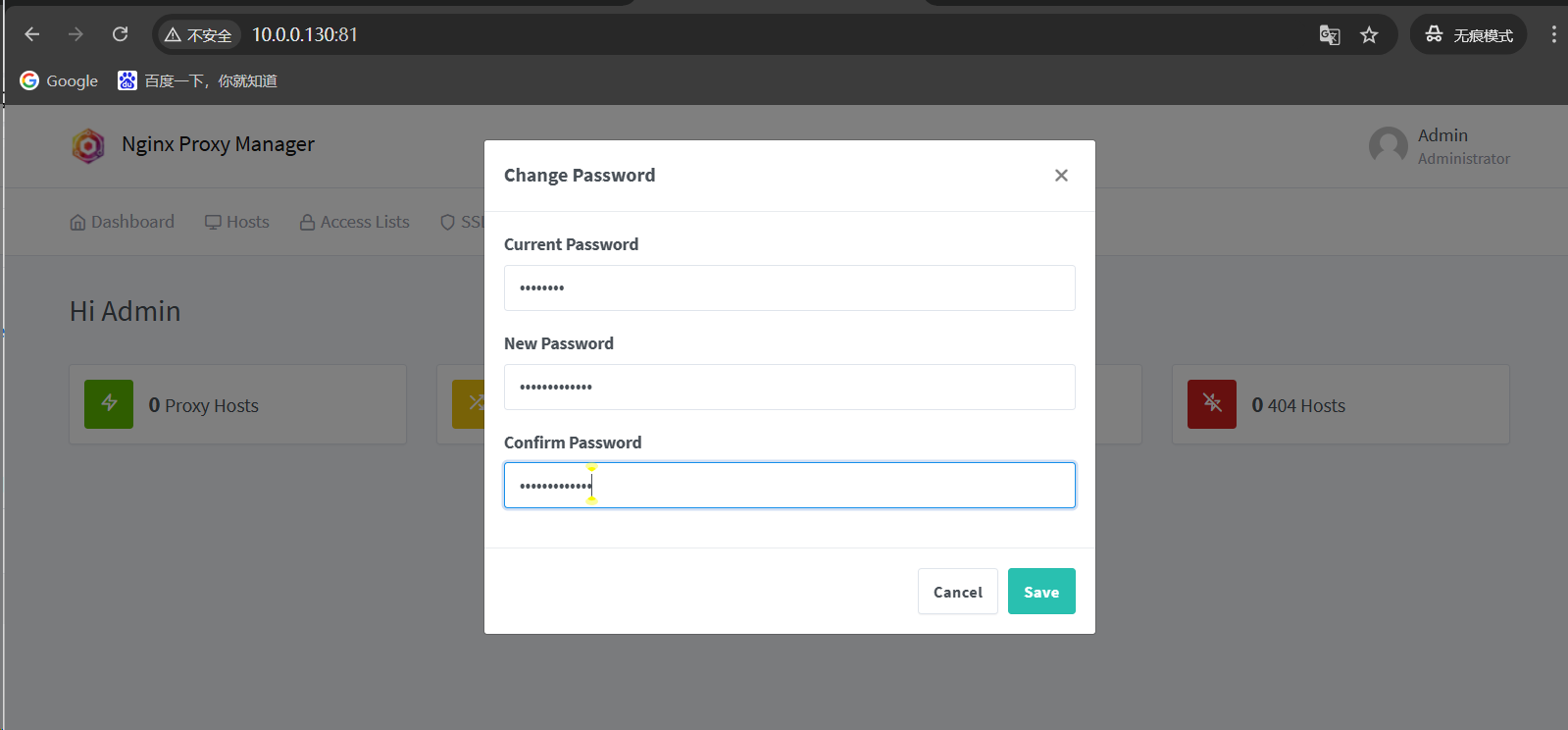
Task: Open the Dashboard tab
Action: point(123,222)
